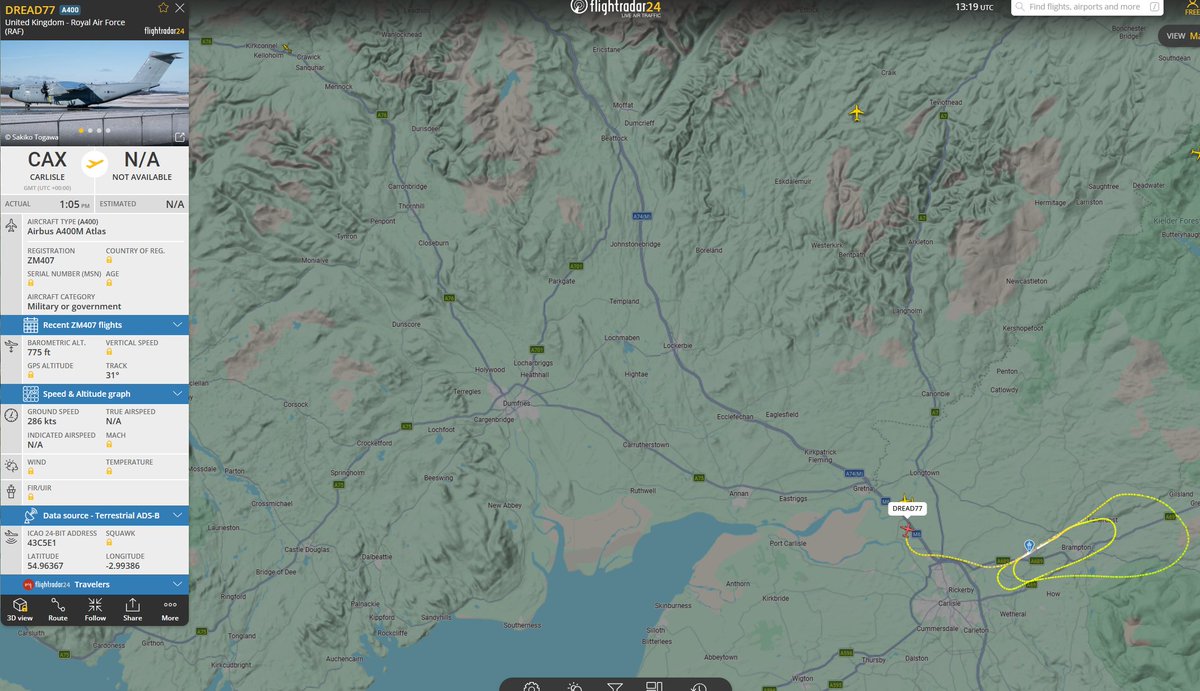Viewport: 1200px width, 691px height.
Task: Expand the Flightradar24 Travelers section
Action: pos(94,584)
